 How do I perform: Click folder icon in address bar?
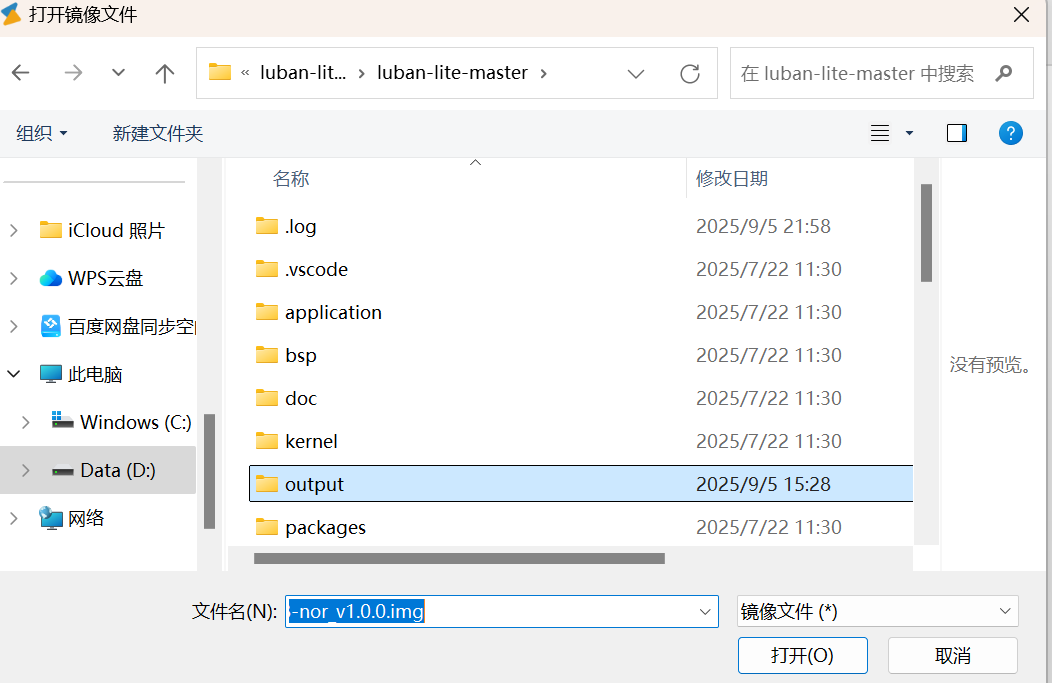pyautogui.click(x=219, y=72)
